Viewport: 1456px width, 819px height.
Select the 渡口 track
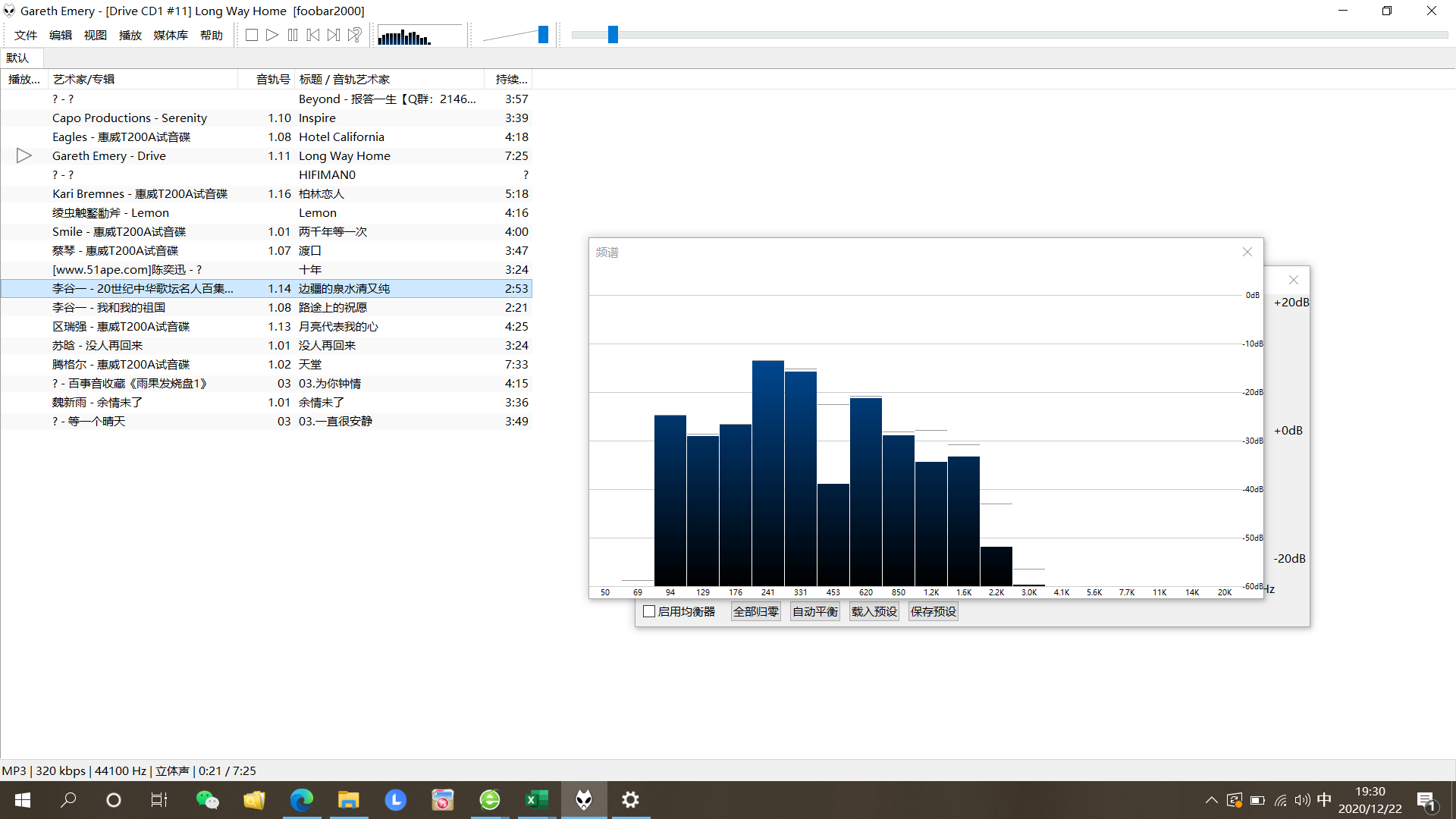pos(266,250)
